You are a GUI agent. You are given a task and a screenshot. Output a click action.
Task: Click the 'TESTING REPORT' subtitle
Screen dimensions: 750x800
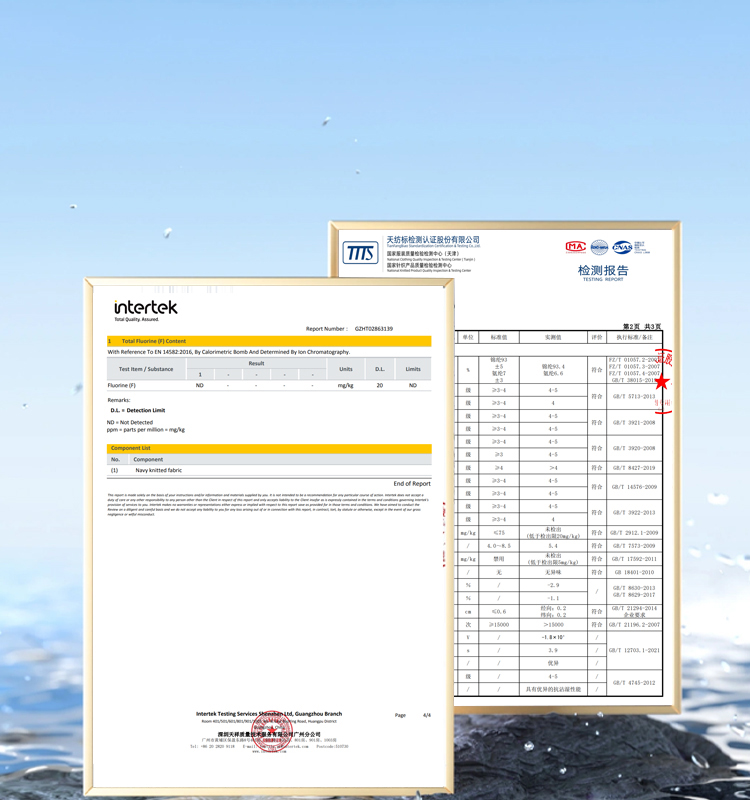click(x=603, y=280)
